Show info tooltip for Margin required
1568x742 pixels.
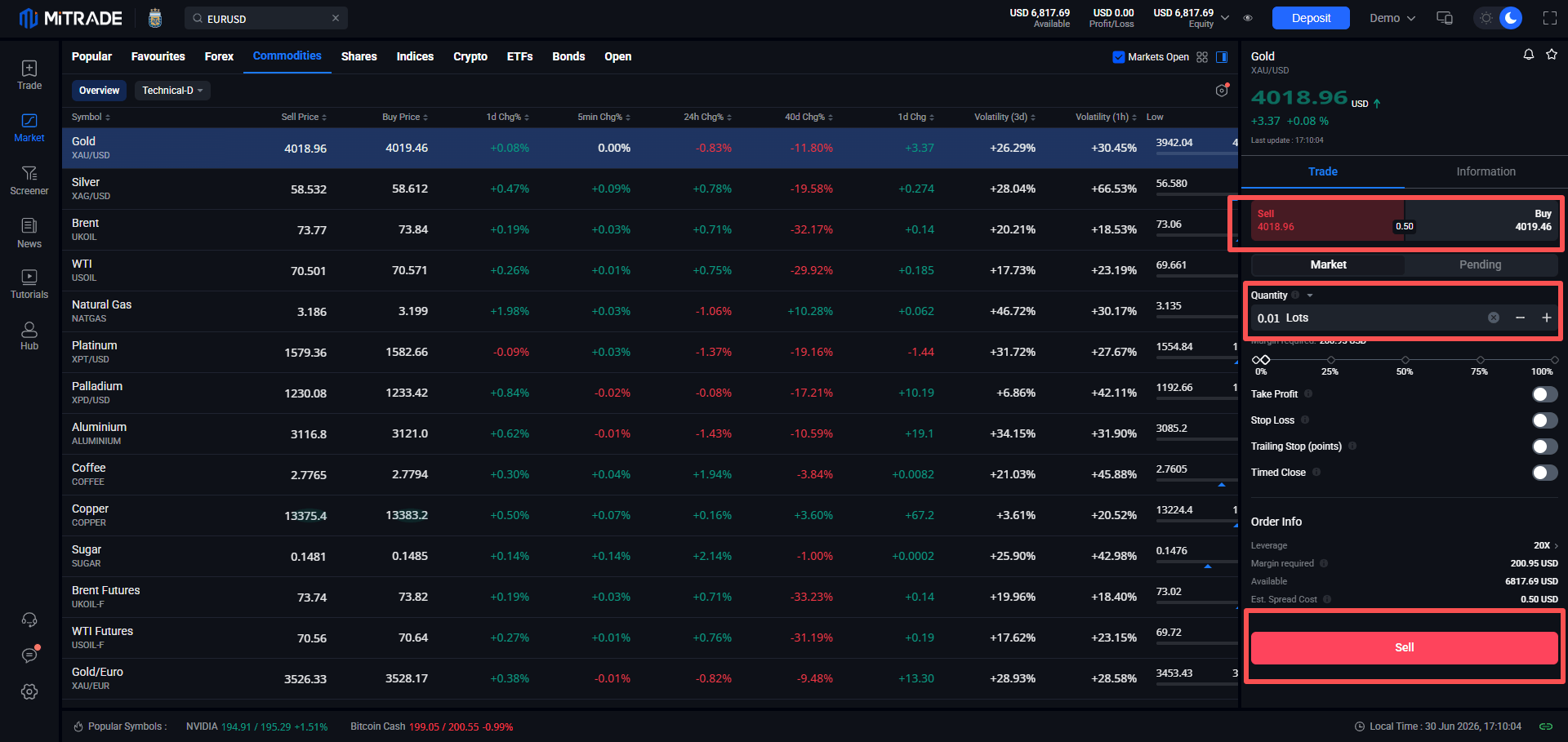pos(1324,563)
